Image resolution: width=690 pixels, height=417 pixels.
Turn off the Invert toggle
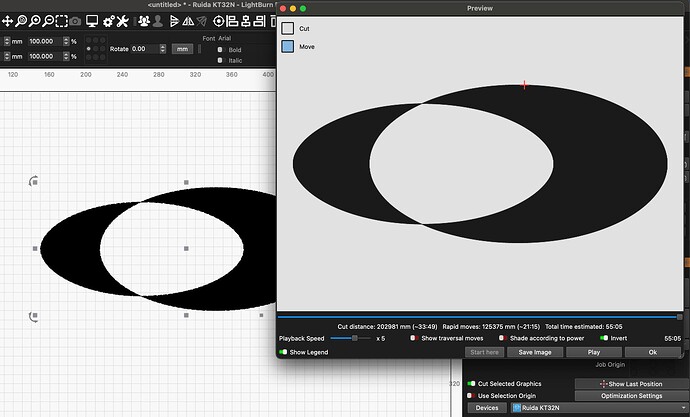click(604, 338)
